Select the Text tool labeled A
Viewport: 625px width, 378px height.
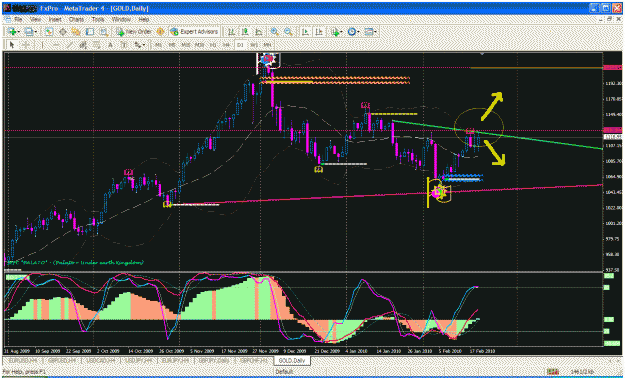[x=110, y=45]
